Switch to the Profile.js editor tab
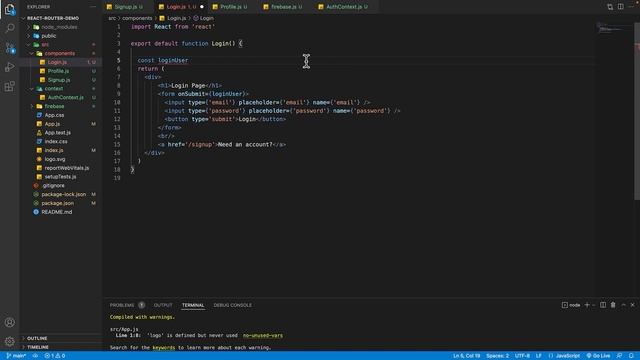This screenshot has width=640, height=360. coord(233,7)
